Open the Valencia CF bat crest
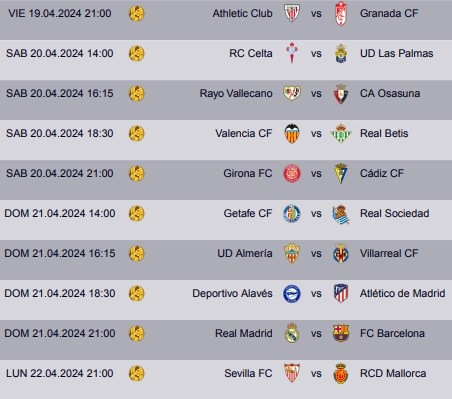 tap(292, 133)
